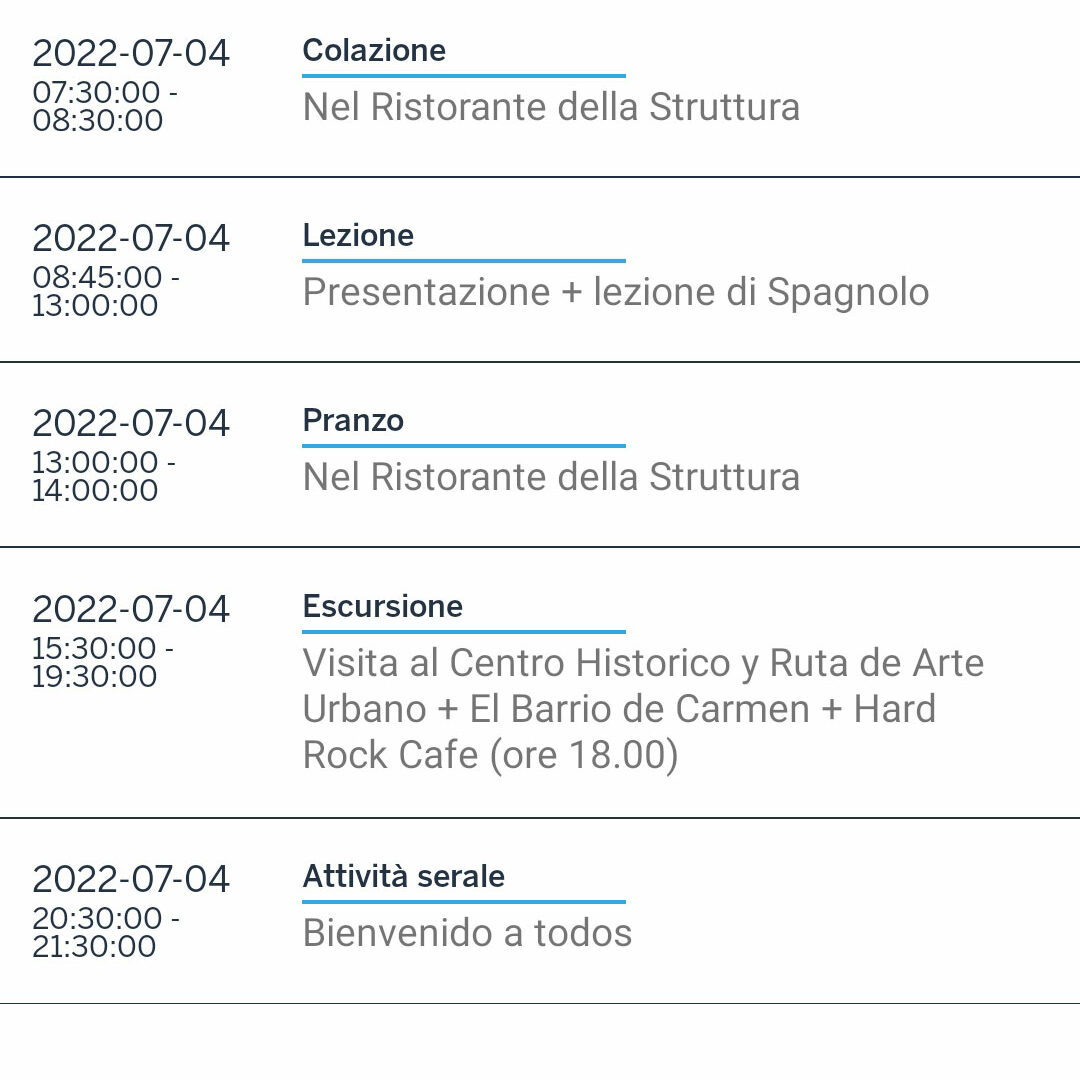The image size is (1080, 1080).
Task: Click the 07:30:00 - 08:30:00 time range
Action: coord(104,106)
